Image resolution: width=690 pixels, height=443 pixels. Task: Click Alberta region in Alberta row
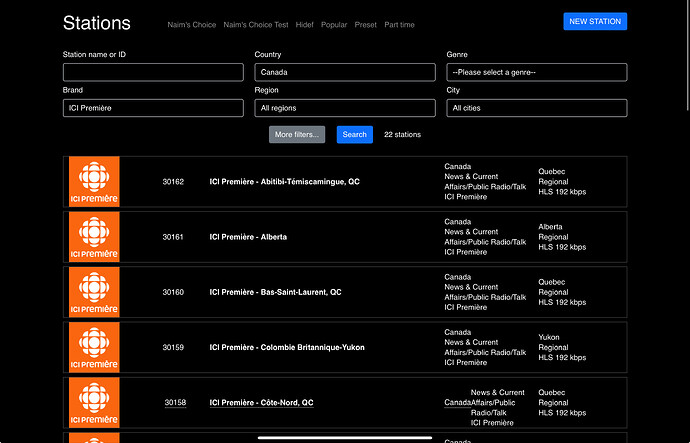[x=550, y=227]
